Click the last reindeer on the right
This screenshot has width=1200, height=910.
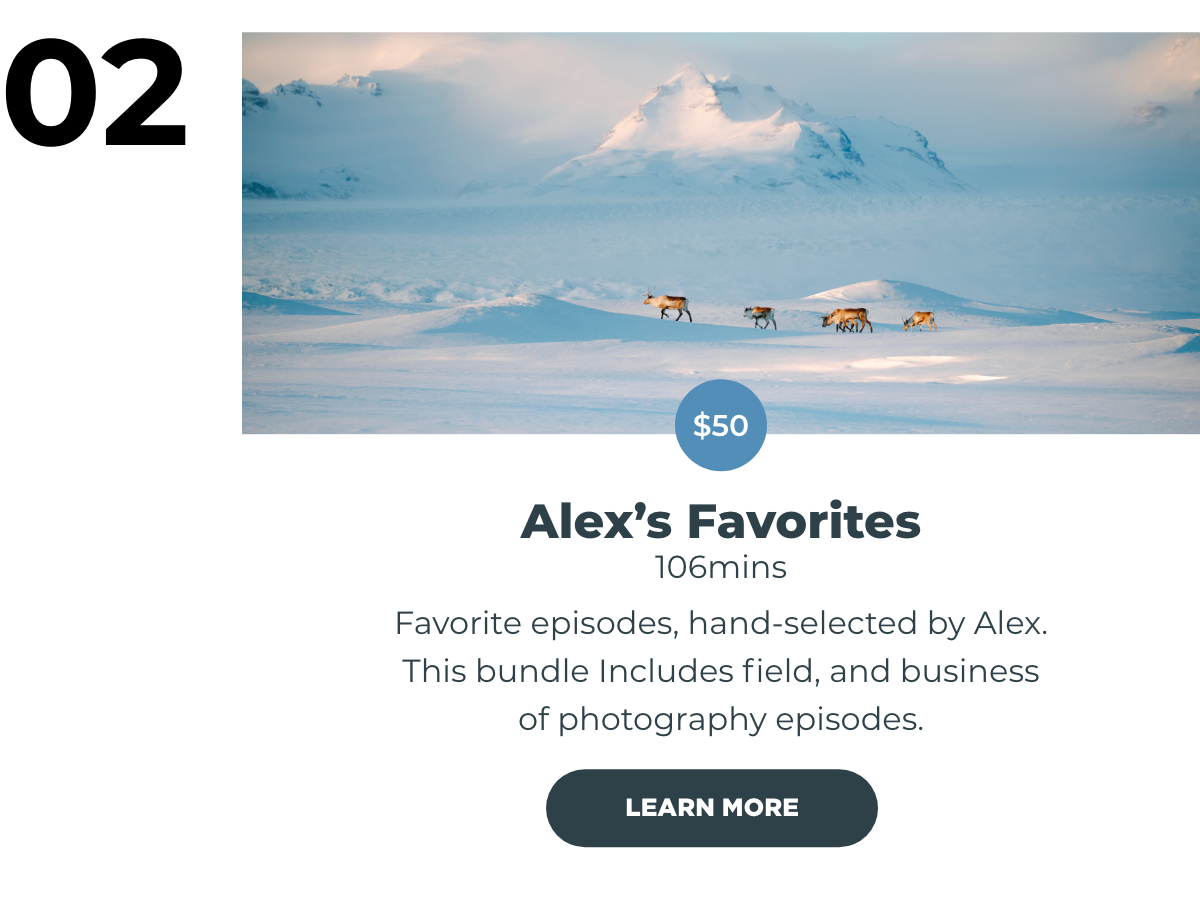pos(920,321)
